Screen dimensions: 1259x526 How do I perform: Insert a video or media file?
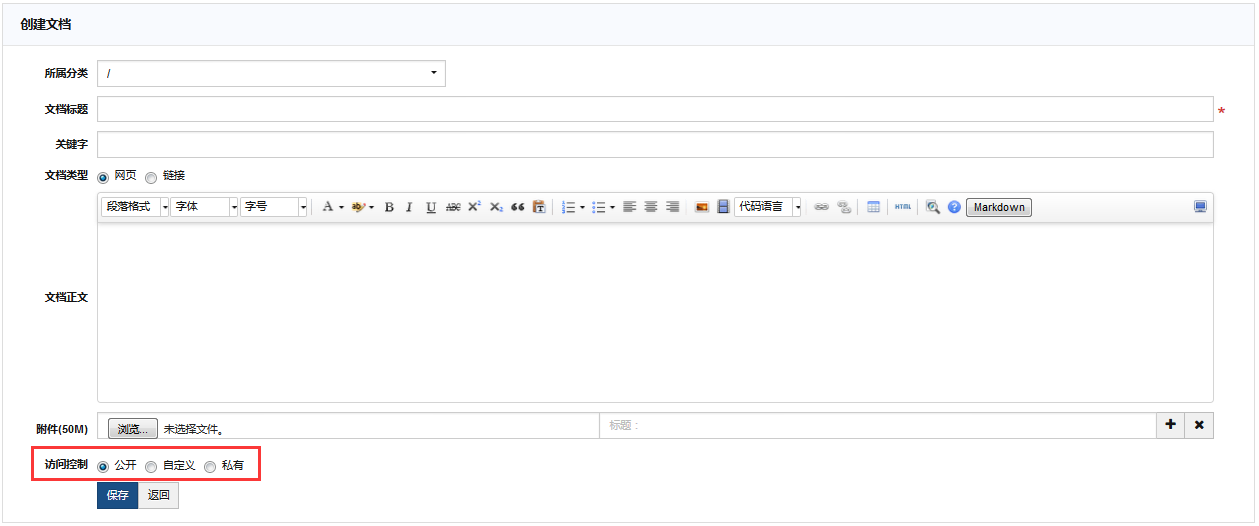(x=723, y=207)
